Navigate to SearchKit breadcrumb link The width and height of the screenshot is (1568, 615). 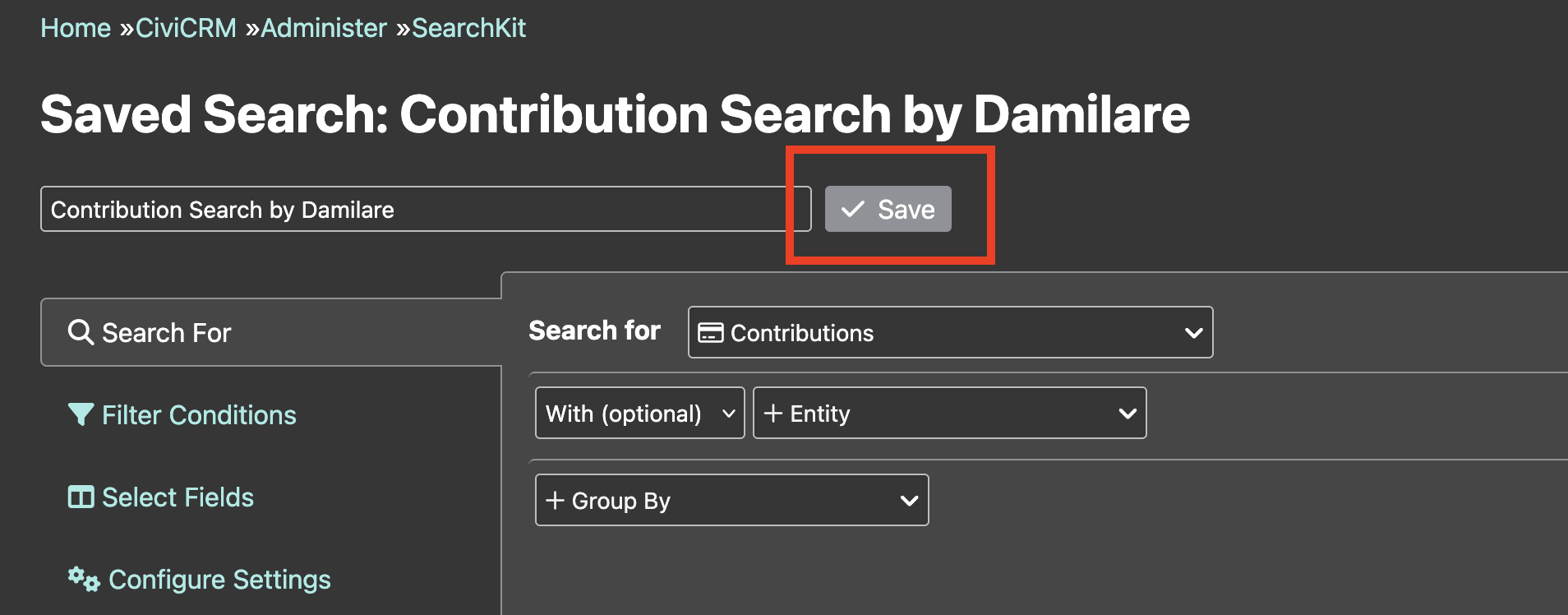pyautogui.click(x=468, y=28)
